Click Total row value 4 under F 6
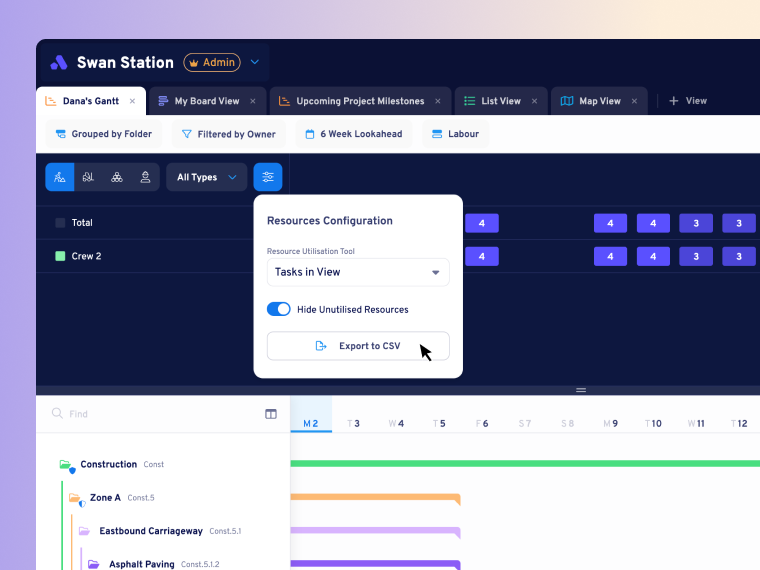Image resolution: width=760 pixels, height=570 pixels. tap(482, 223)
